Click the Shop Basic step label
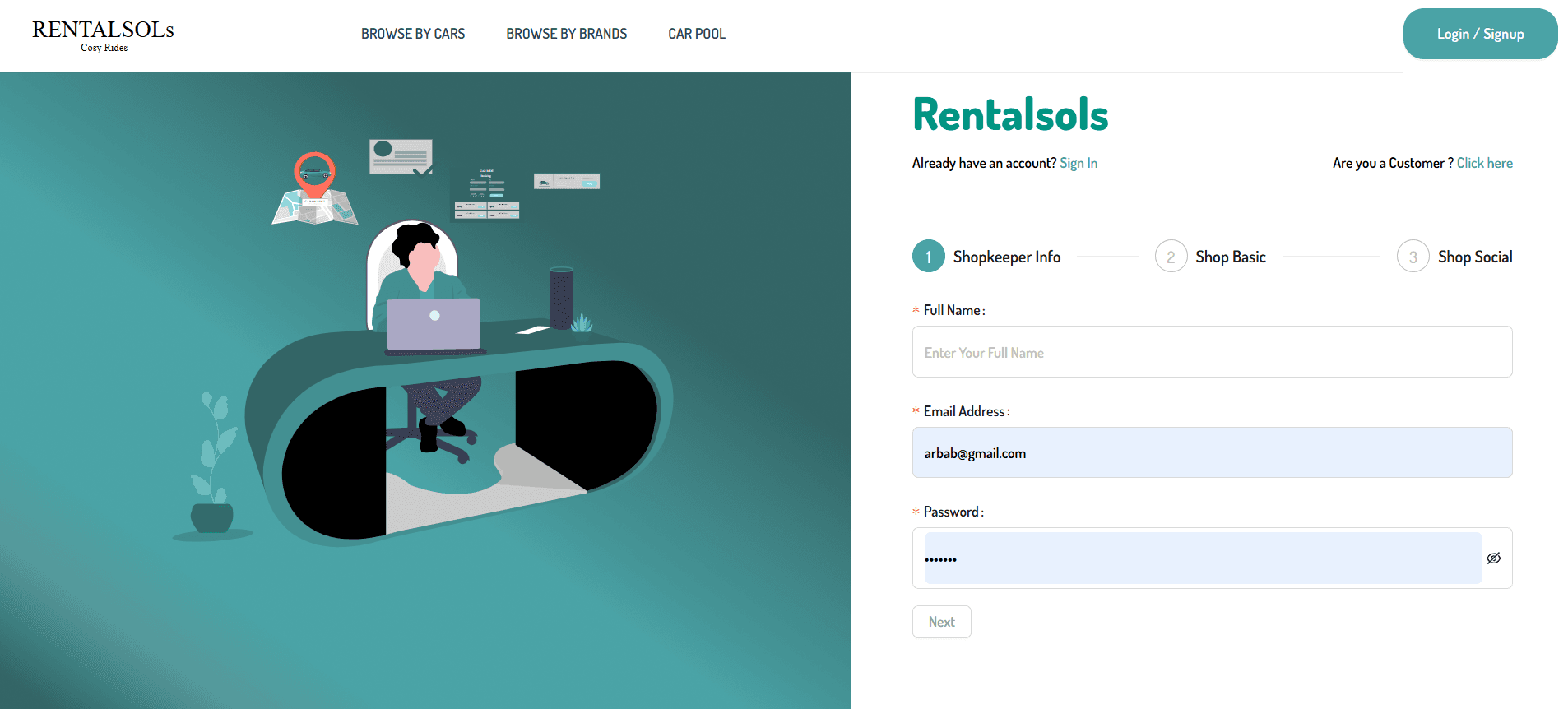The height and width of the screenshot is (709, 1568). [x=1230, y=257]
